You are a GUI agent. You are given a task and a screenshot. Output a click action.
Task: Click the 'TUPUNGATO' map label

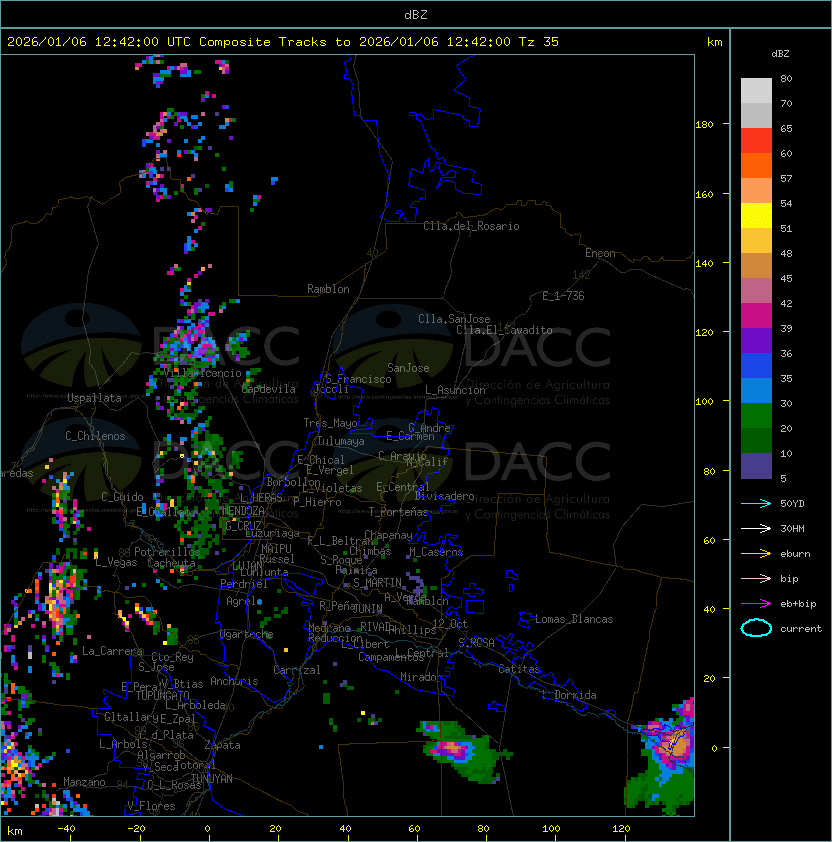coord(162,695)
